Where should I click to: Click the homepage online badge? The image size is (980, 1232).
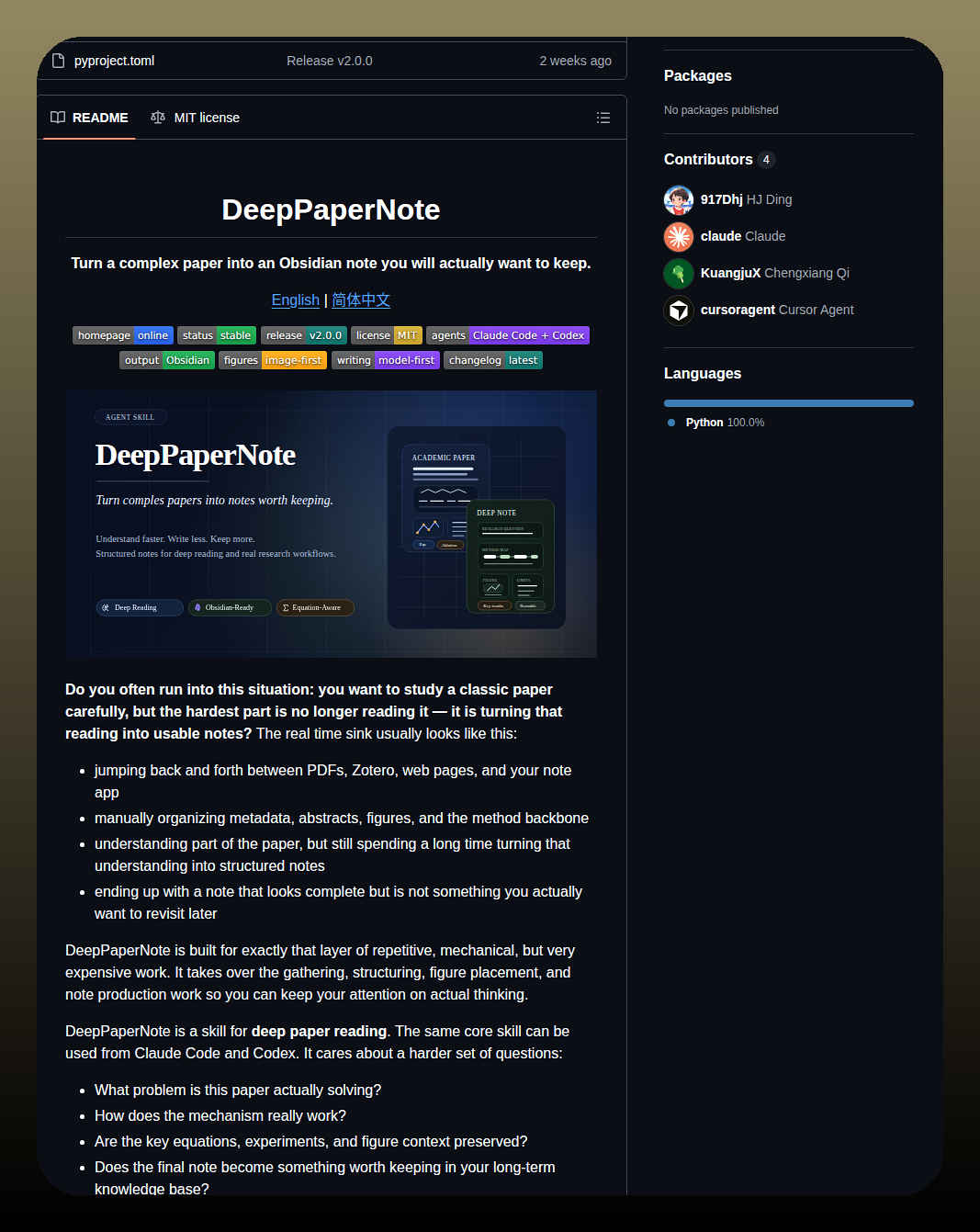(123, 335)
